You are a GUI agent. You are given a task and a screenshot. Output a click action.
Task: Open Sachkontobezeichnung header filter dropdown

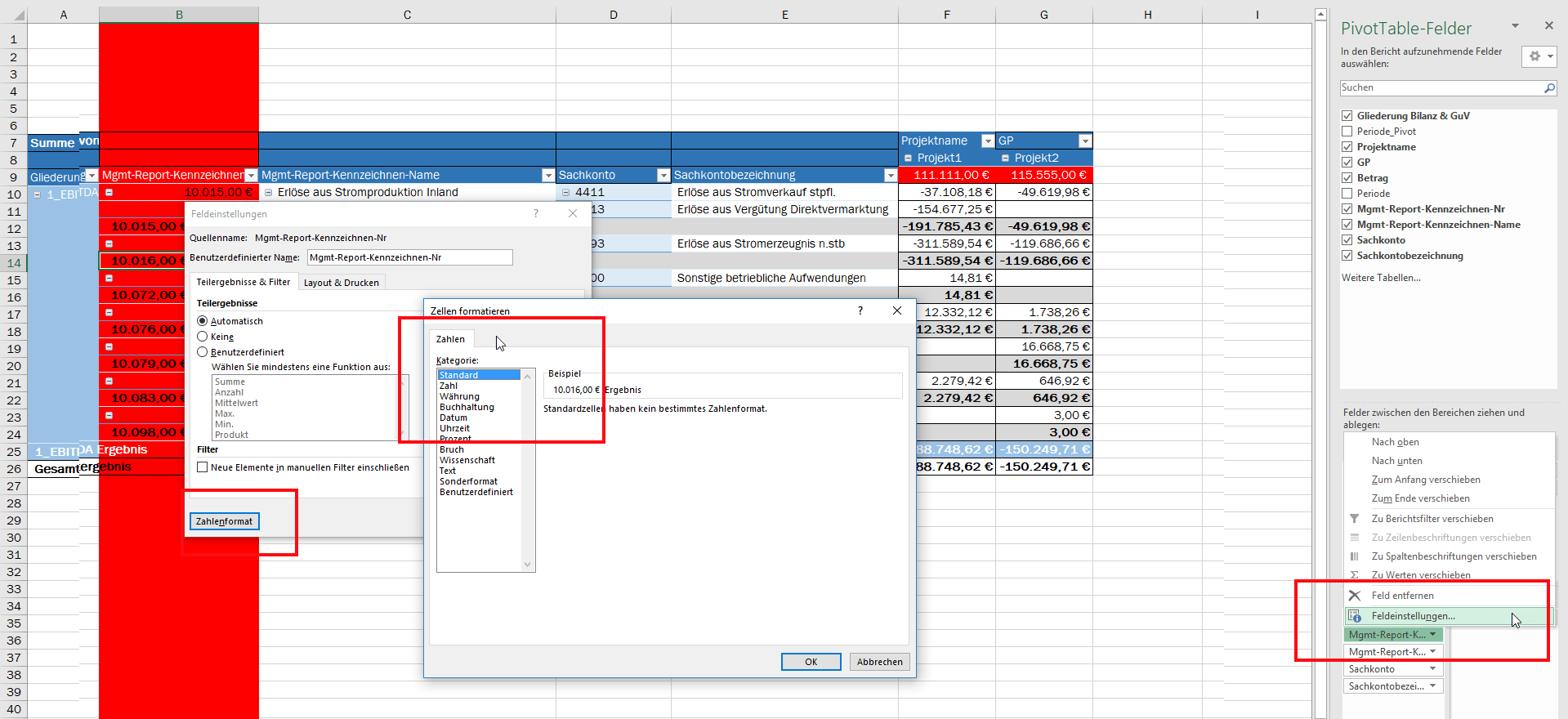click(891, 176)
